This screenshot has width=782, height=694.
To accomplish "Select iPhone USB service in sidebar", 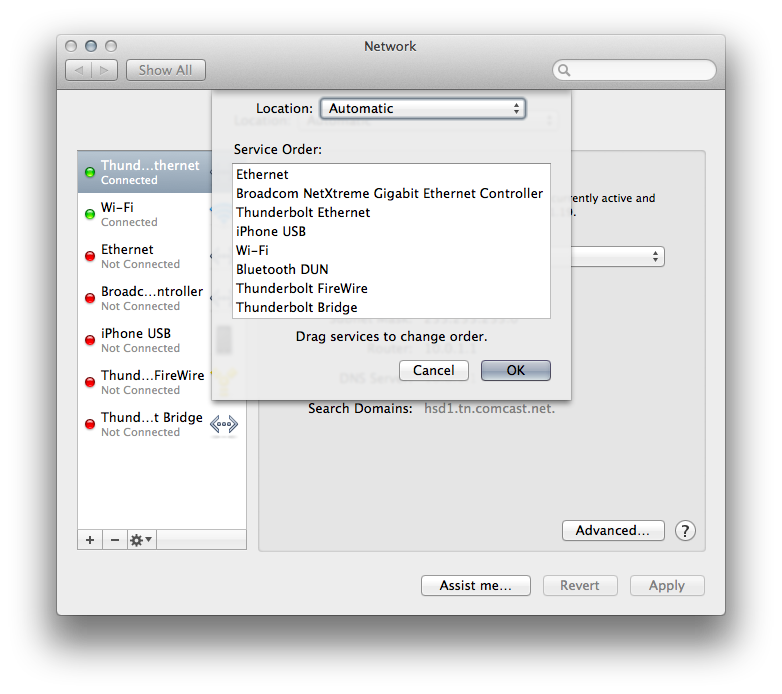I will pos(145,340).
